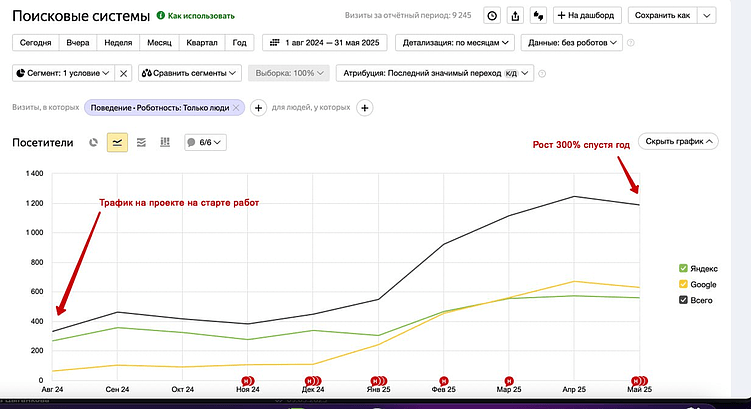Image resolution: width=751 pixels, height=409 pixels.
Task: Click the Сен 24 axis label
Action: tap(117, 389)
